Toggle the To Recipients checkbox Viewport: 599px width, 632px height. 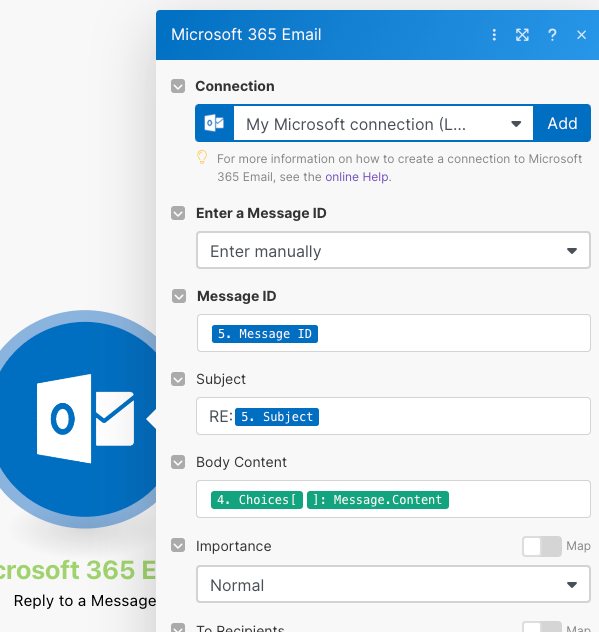(178, 628)
